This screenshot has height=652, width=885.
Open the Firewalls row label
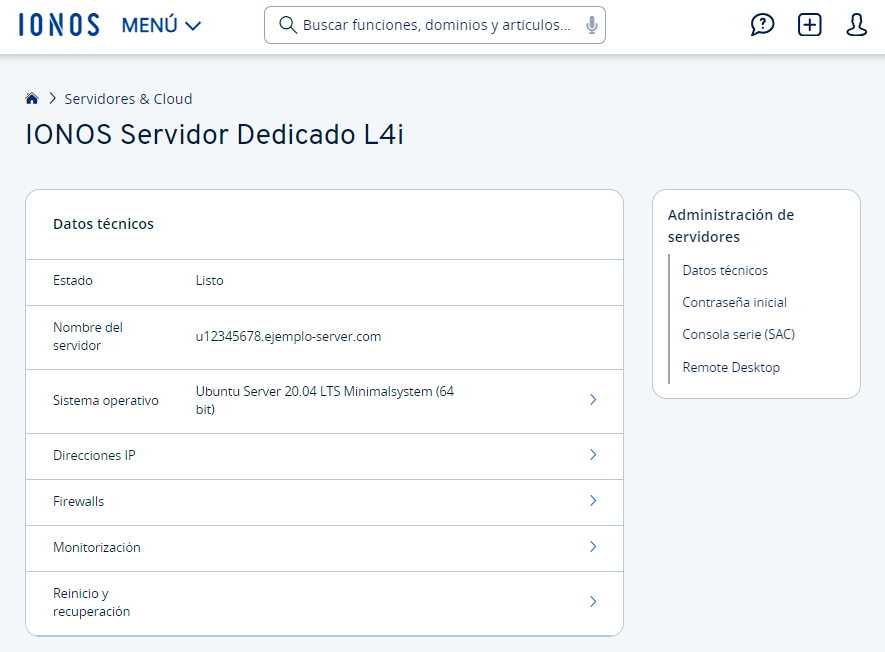pos(78,501)
